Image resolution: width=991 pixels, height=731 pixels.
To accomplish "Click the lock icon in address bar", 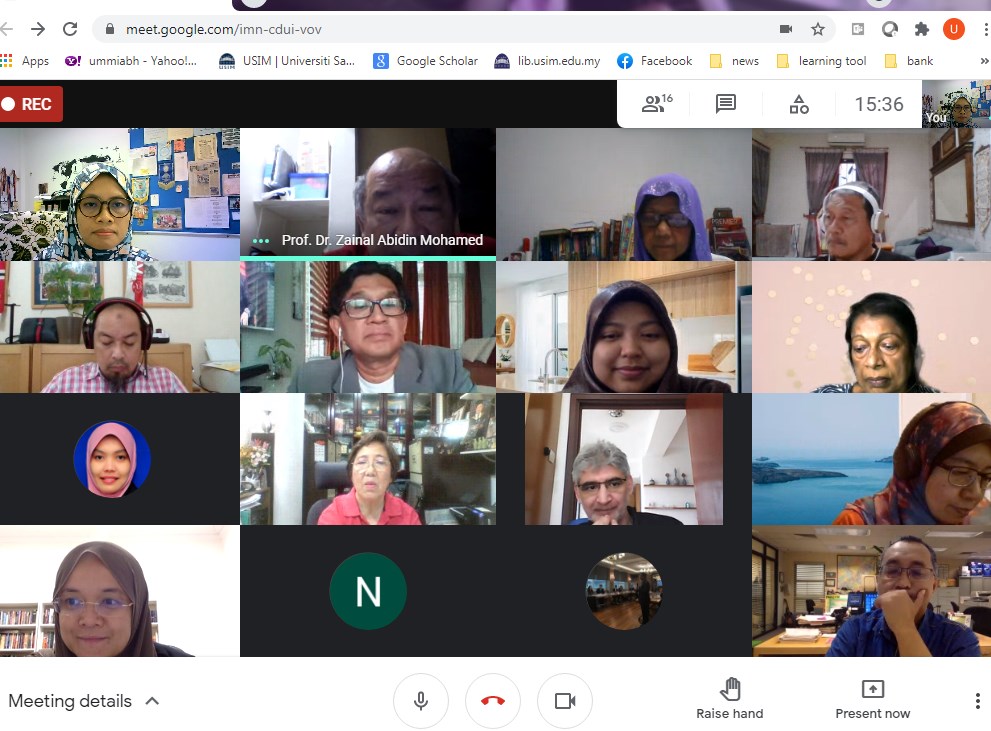I will tap(110, 29).
